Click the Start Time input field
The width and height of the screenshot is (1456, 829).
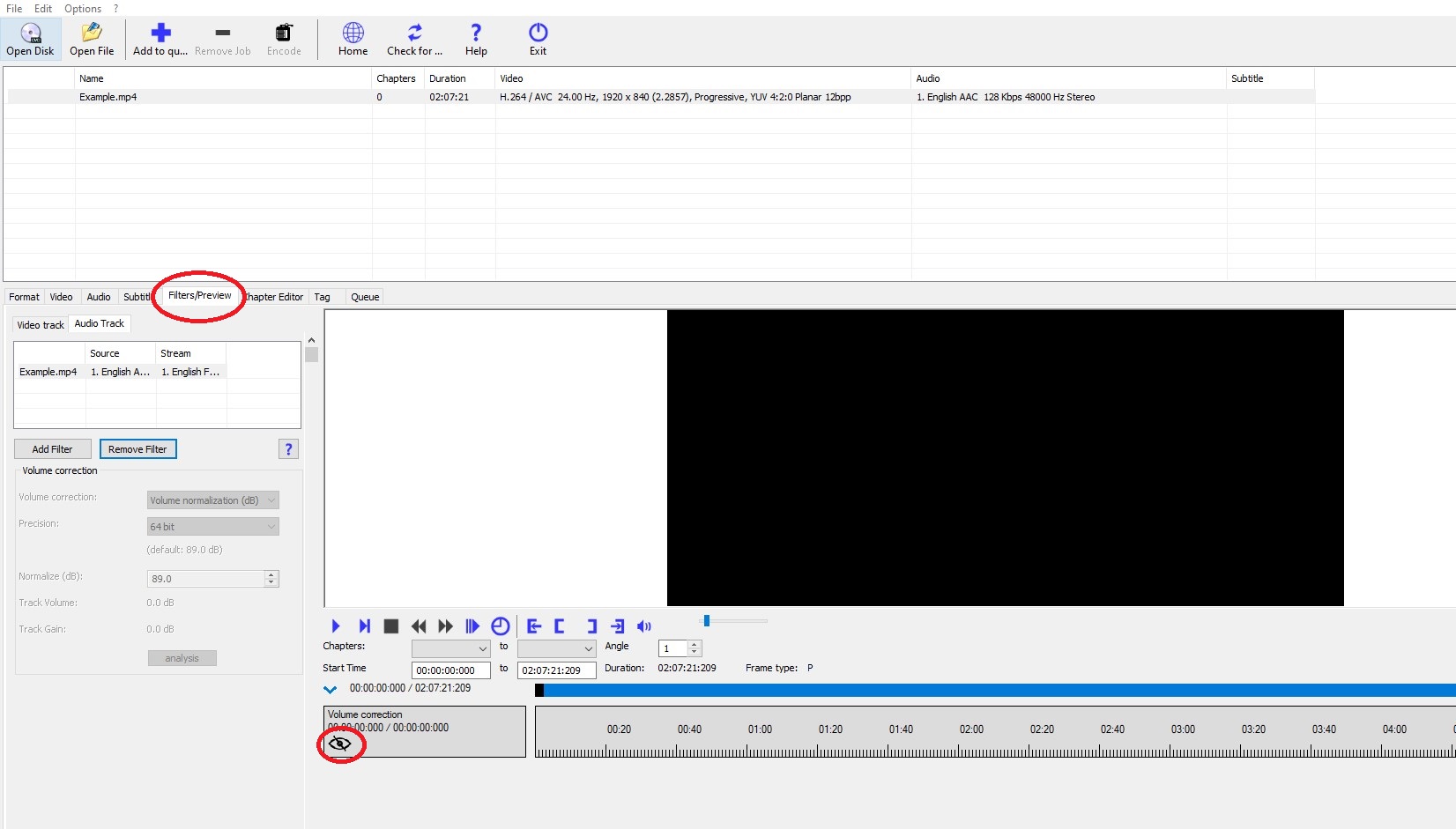451,670
